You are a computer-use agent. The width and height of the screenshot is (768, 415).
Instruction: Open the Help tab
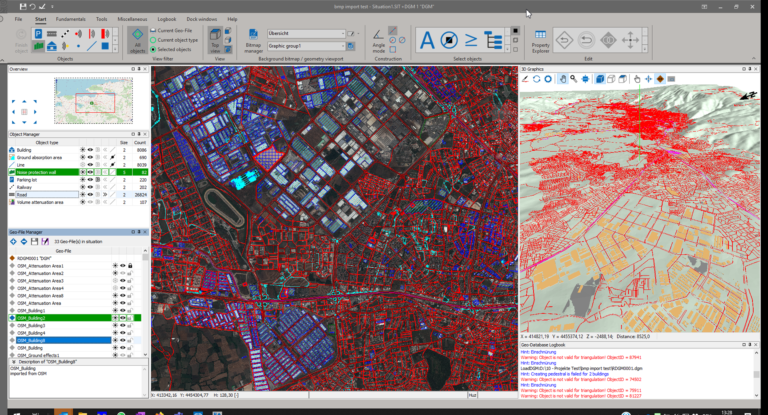click(x=232, y=19)
